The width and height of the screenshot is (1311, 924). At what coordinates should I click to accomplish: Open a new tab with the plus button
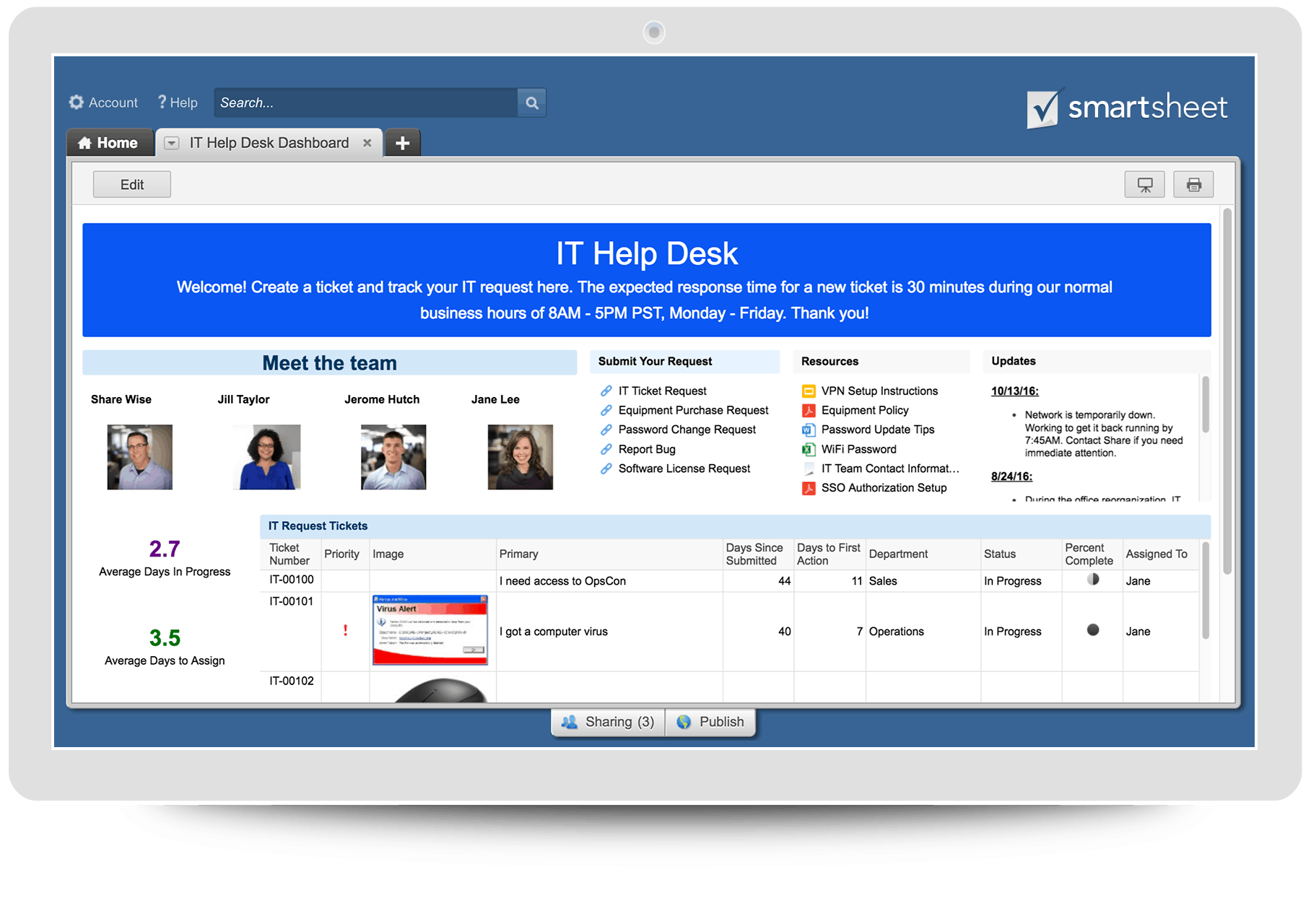pos(402,142)
